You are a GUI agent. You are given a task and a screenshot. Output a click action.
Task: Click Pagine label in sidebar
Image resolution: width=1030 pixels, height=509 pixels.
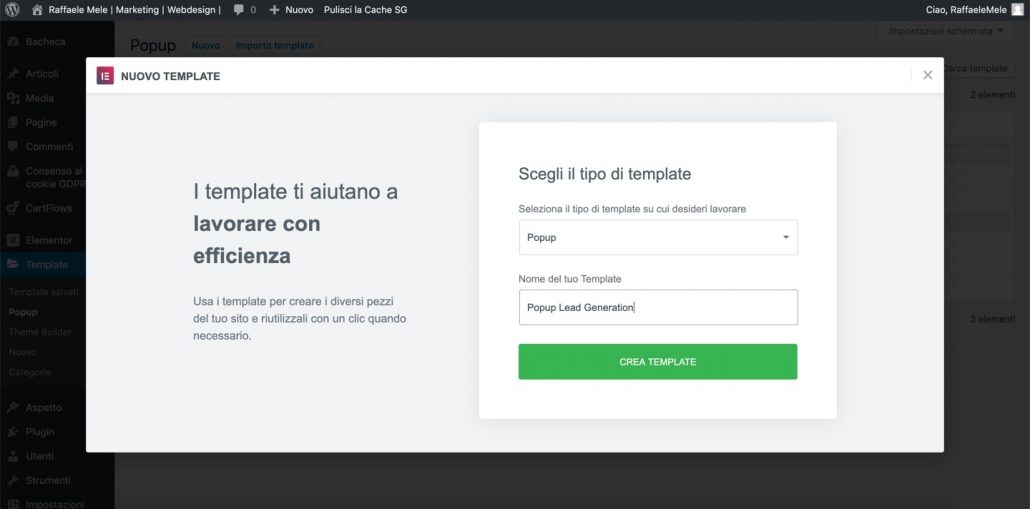coord(41,122)
